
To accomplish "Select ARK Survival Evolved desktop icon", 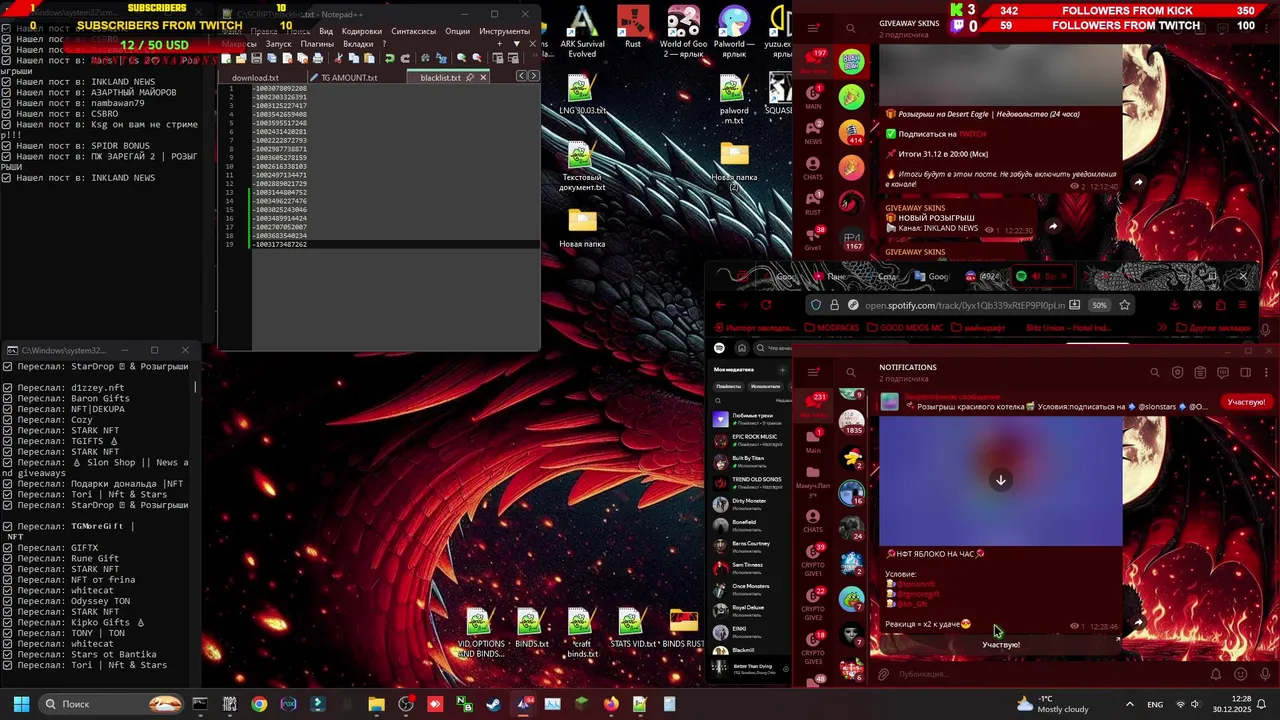I will pyautogui.click(x=582, y=30).
